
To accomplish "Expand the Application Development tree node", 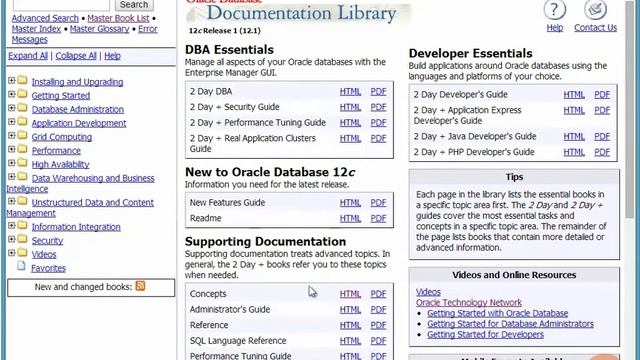I will coord(11,122).
